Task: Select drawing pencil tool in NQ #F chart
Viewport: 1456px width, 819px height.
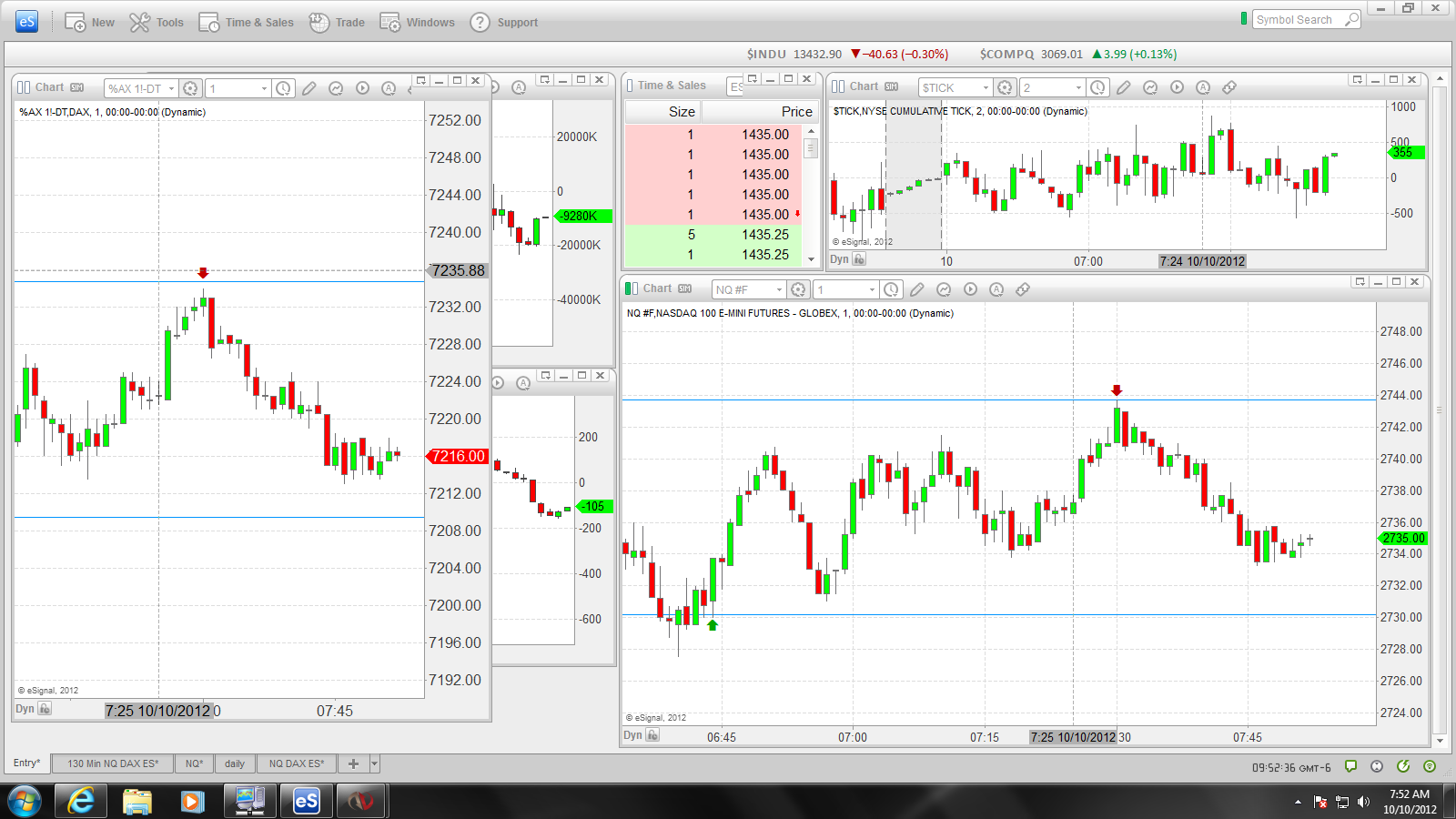Action: (x=917, y=289)
